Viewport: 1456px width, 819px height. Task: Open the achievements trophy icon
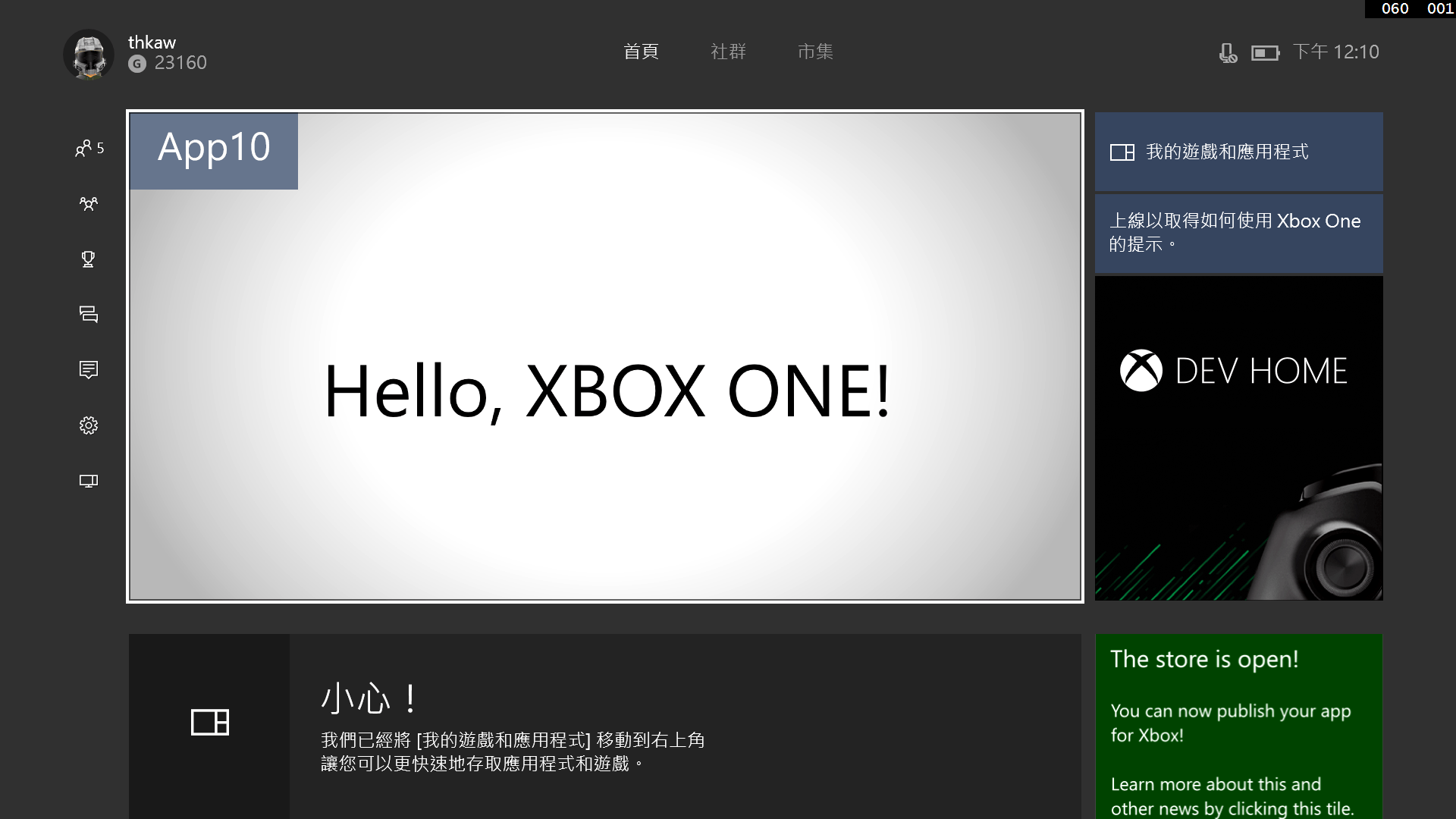[89, 259]
